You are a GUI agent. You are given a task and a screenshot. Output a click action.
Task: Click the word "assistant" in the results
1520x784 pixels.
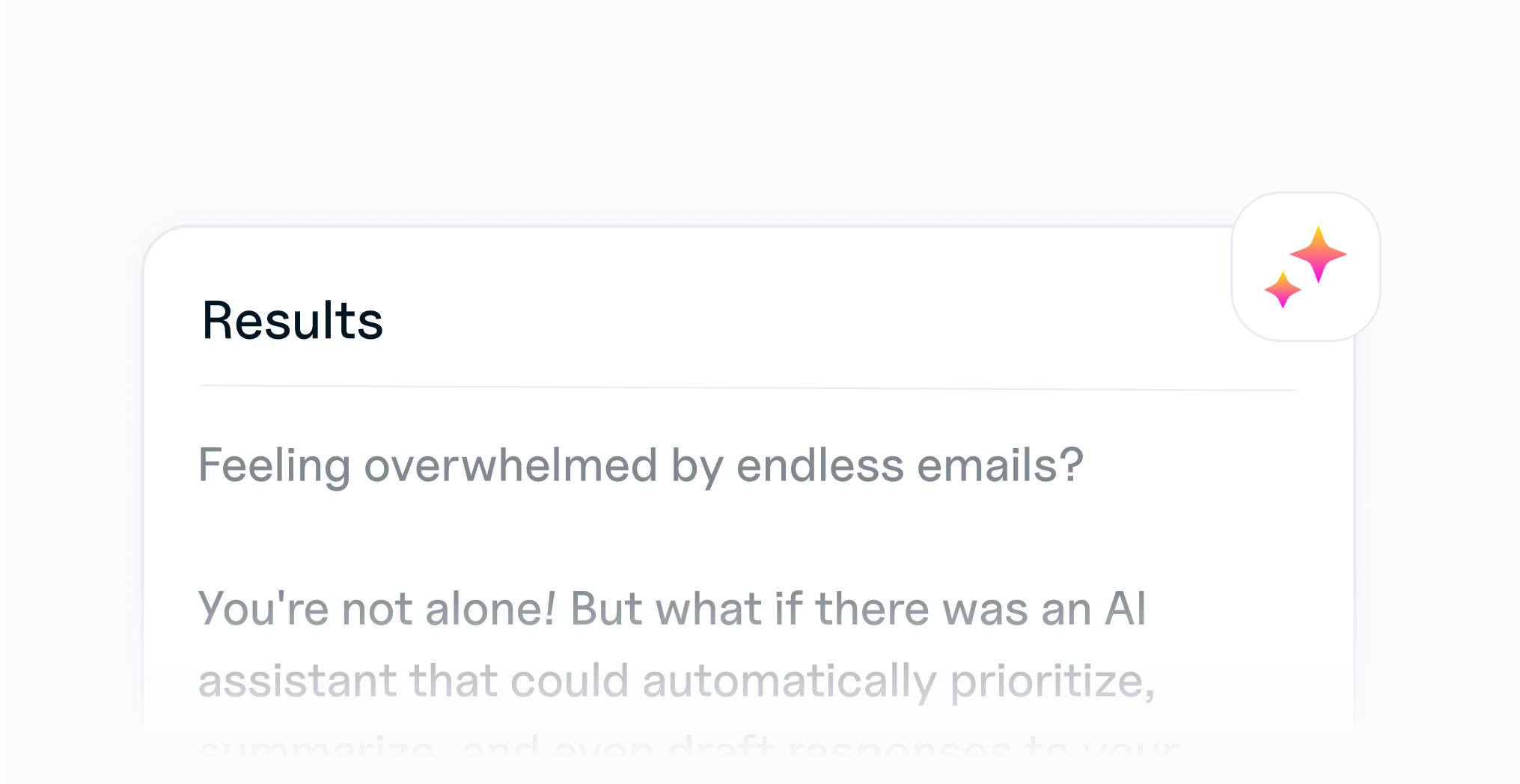click(x=297, y=682)
